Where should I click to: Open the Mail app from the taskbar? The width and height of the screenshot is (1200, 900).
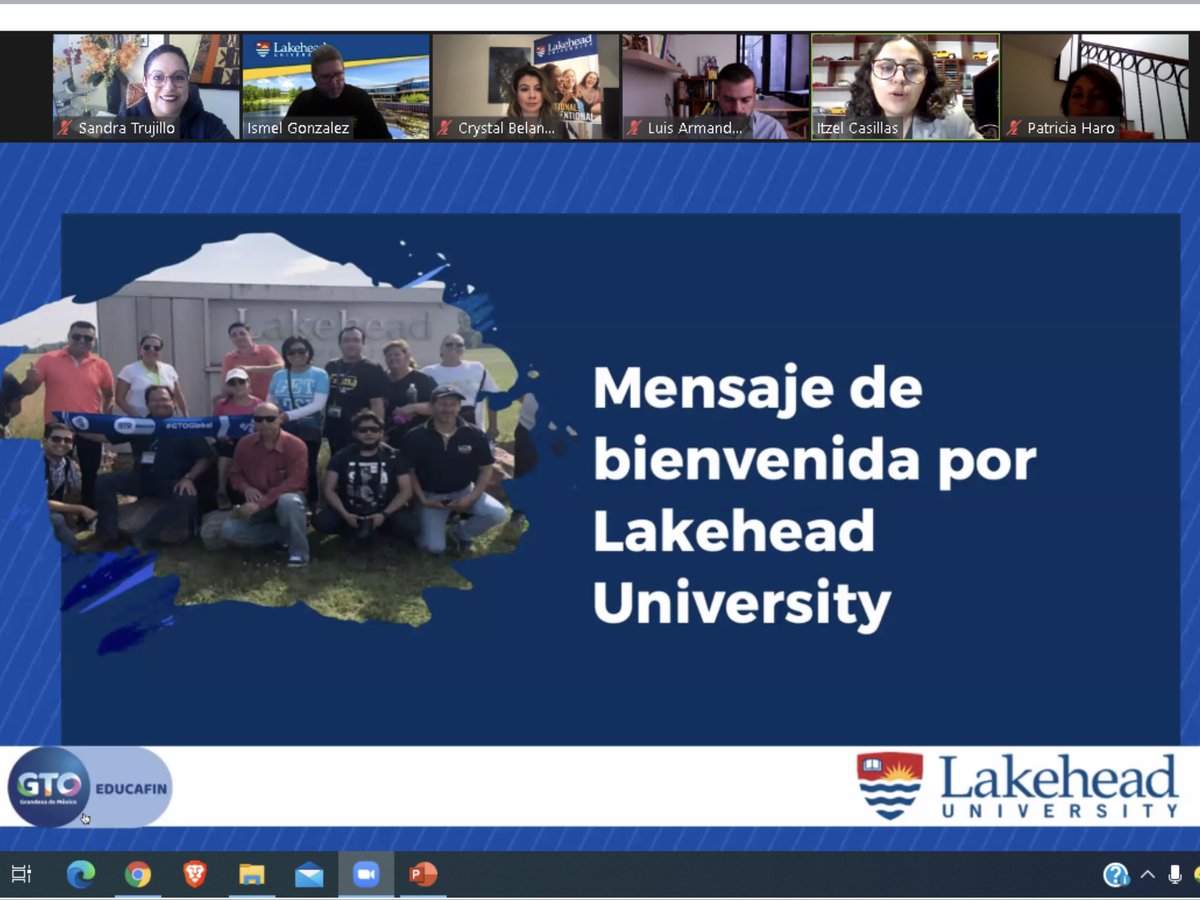coord(309,876)
